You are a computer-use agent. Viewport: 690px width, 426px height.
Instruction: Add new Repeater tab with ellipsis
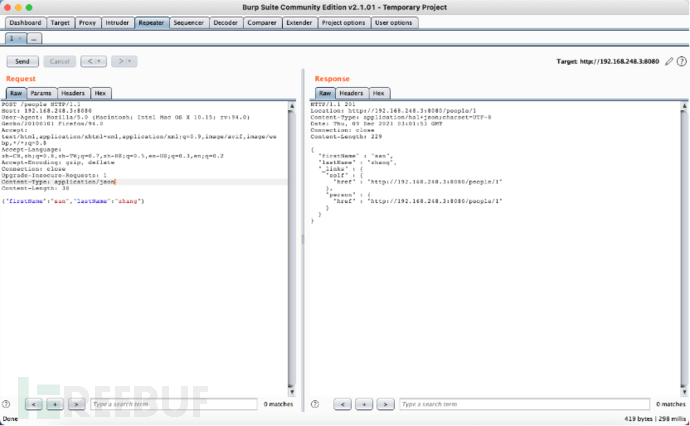[34, 39]
